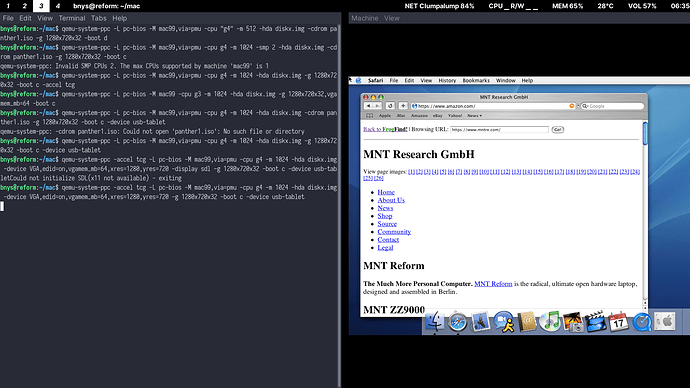Click Safari's forward arrow button
Viewport: 690px width, 388px height.
click(x=378, y=106)
